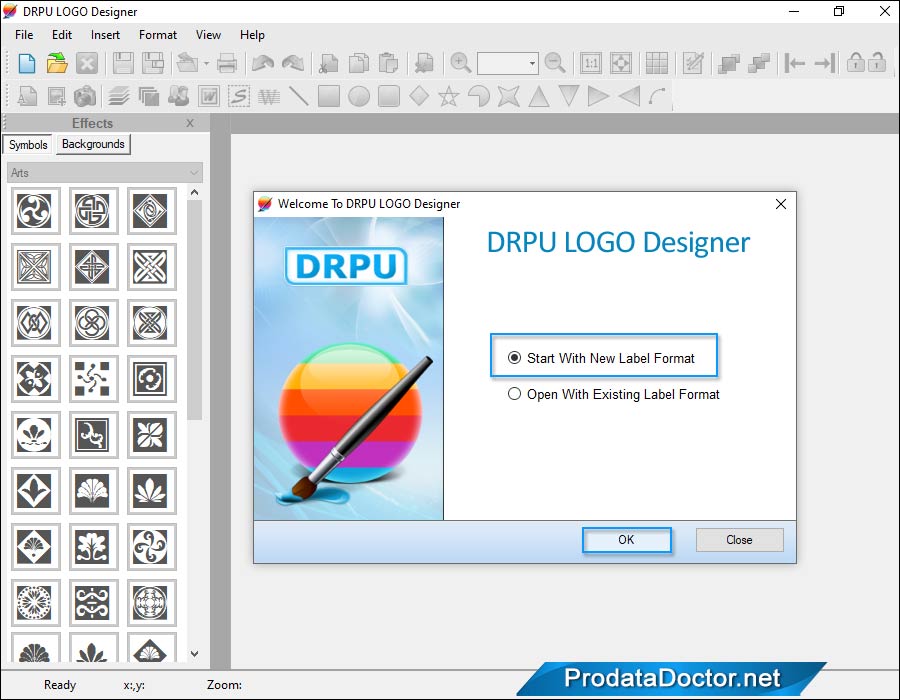This screenshot has width=900, height=700.
Task: Click the Cut scissors icon
Action: click(x=329, y=63)
